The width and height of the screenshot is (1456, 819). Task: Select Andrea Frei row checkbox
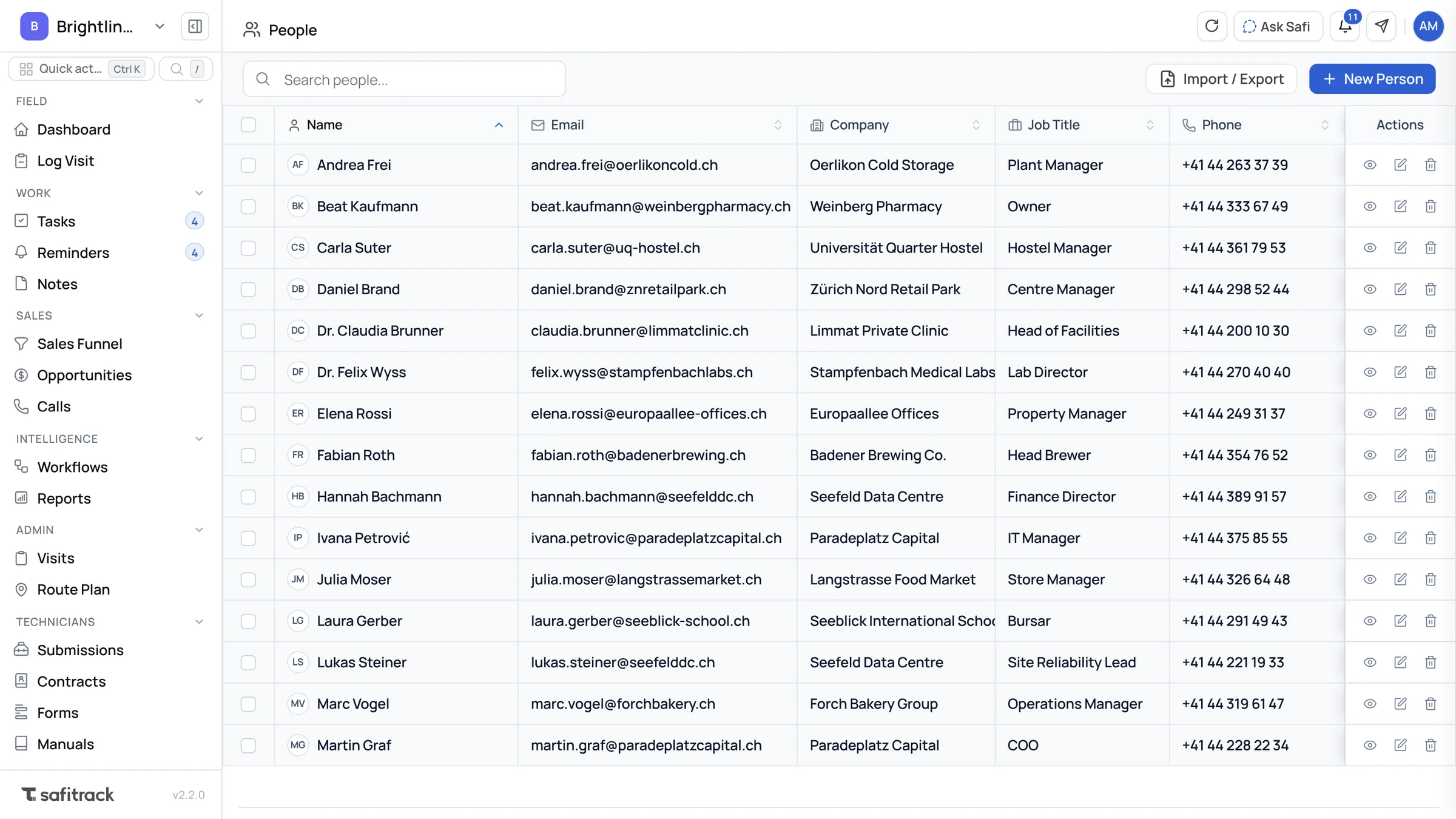(248, 165)
